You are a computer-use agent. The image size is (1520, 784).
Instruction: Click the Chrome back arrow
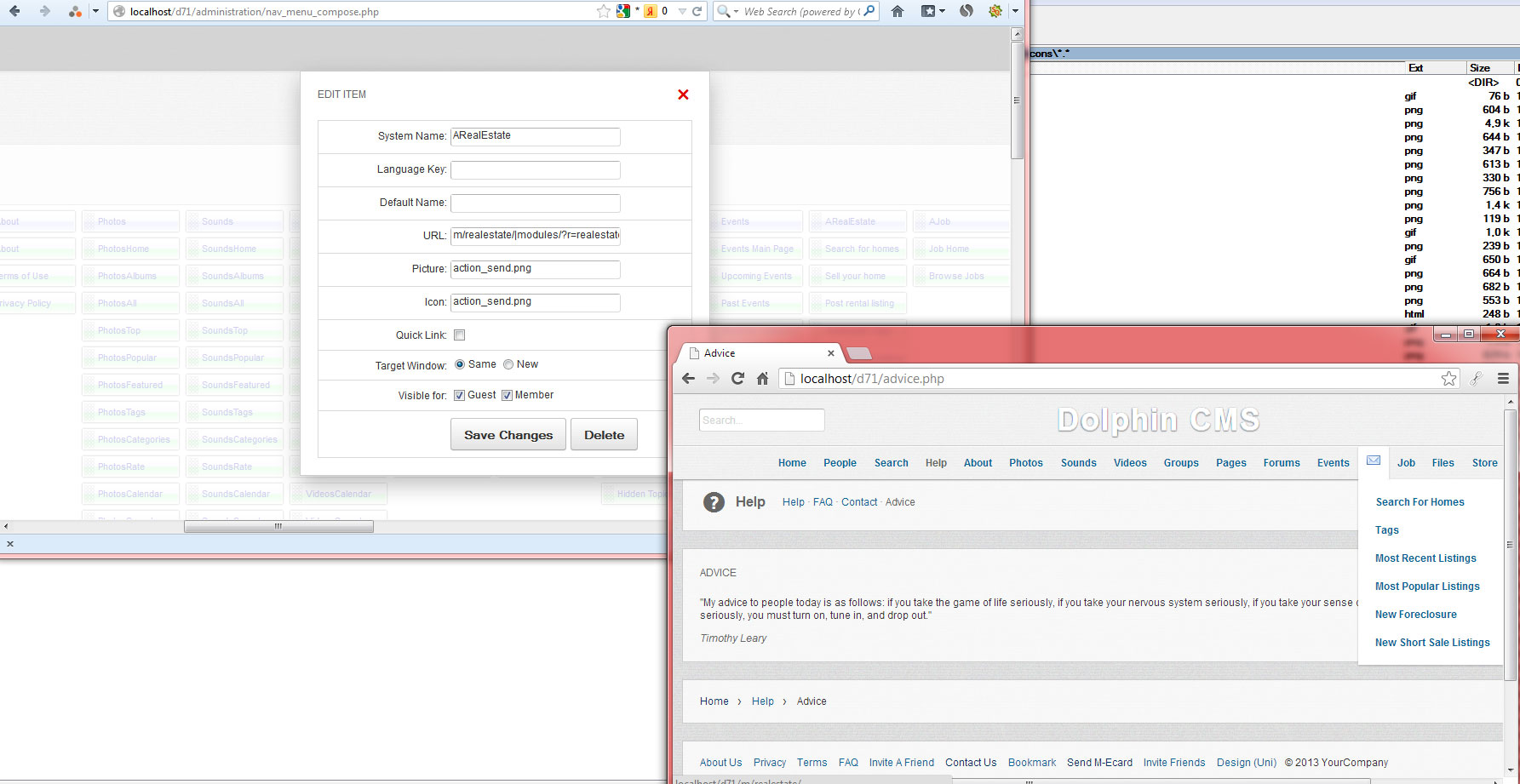click(x=689, y=379)
